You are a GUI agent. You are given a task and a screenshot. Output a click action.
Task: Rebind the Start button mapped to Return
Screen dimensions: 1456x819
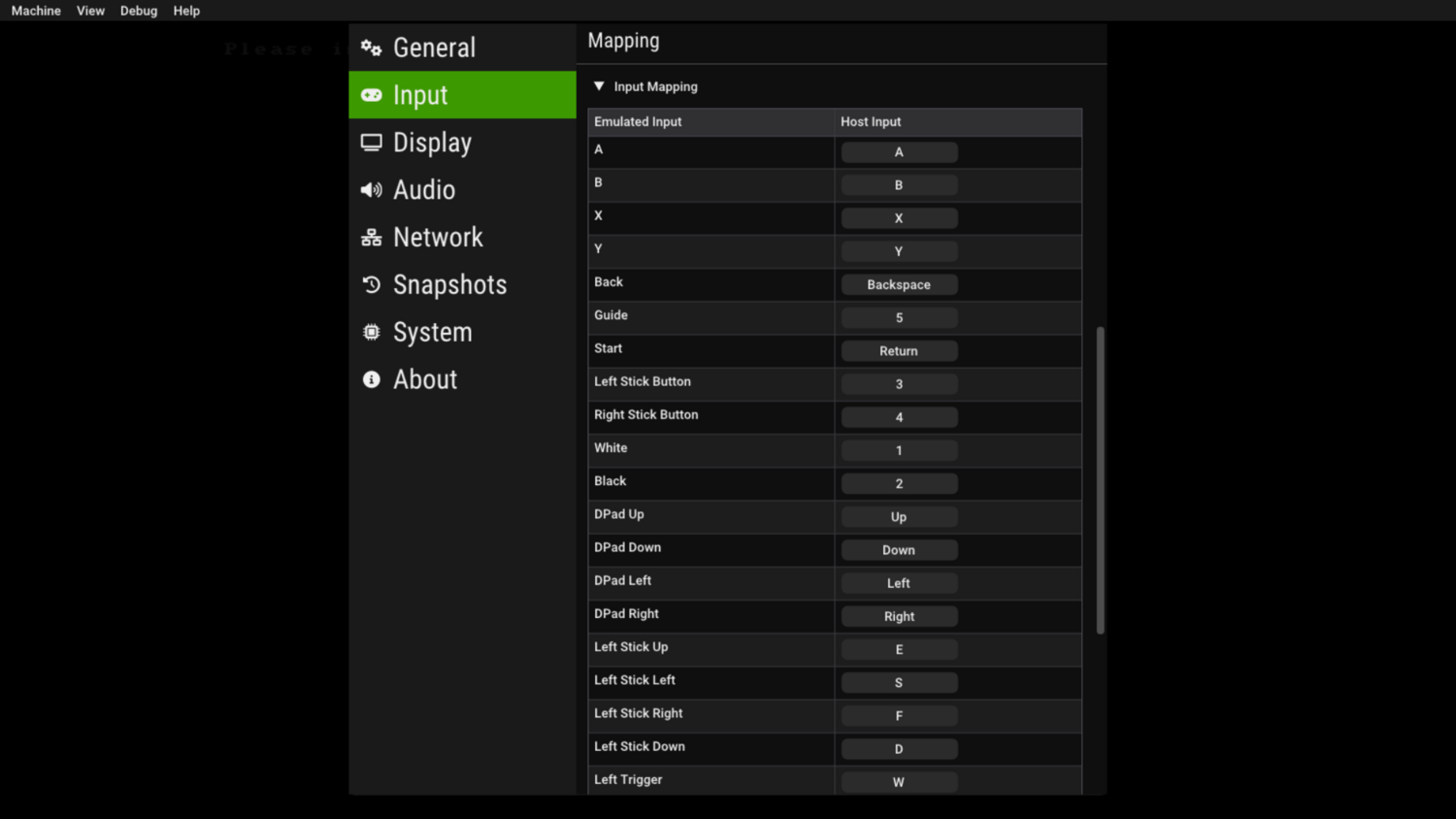(899, 351)
